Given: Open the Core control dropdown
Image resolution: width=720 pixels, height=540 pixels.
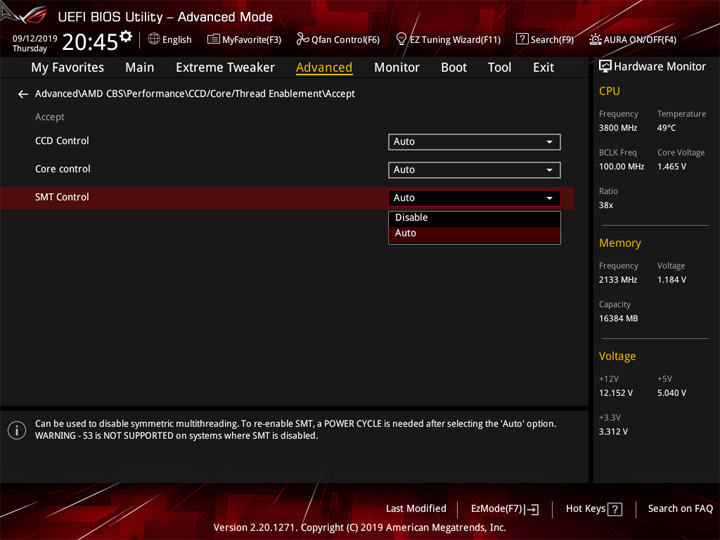Looking at the screenshot, I should click(x=474, y=170).
